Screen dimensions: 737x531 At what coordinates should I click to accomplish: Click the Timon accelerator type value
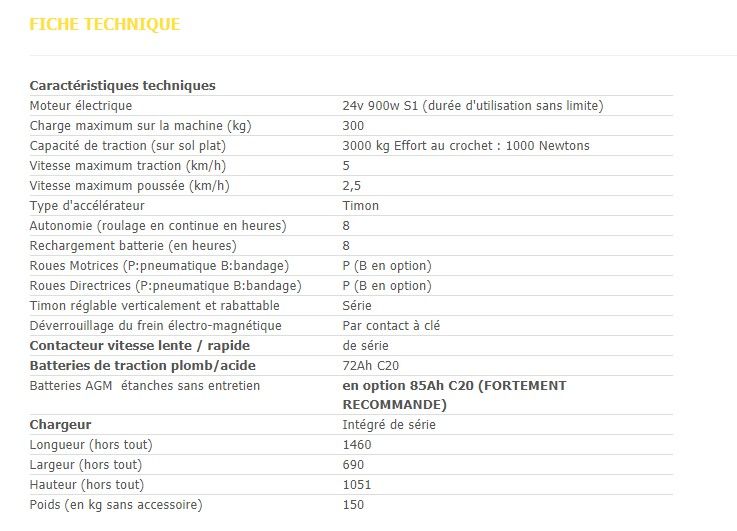click(x=360, y=205)
